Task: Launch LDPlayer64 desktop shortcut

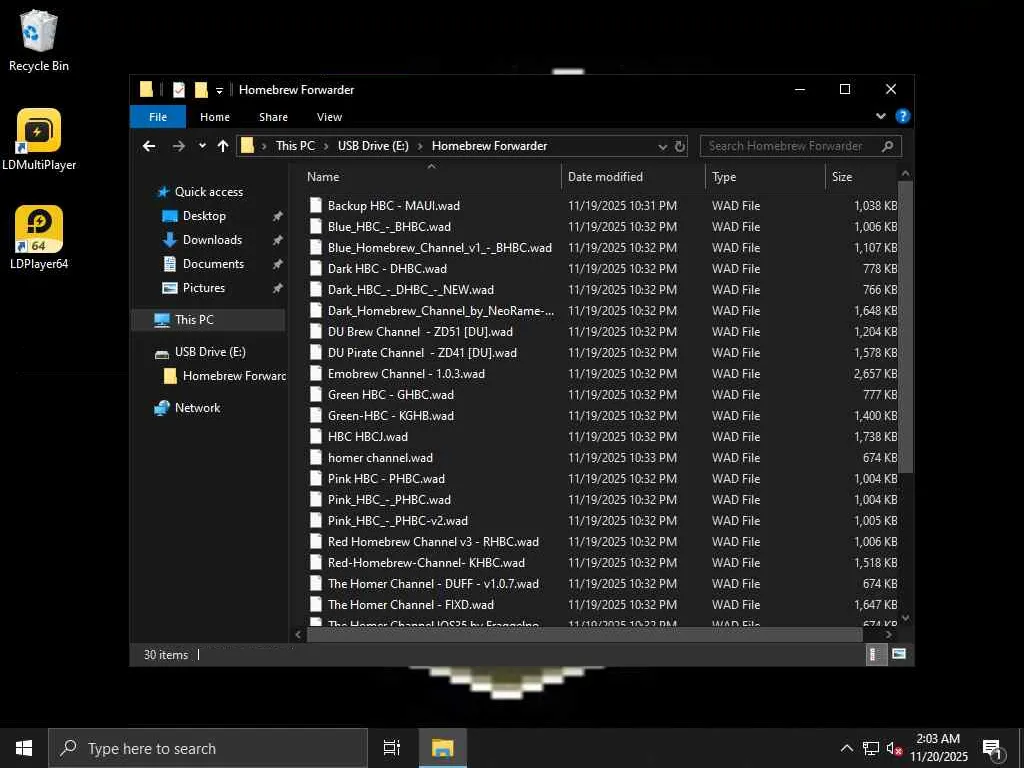Action: (x=39, y=238)
